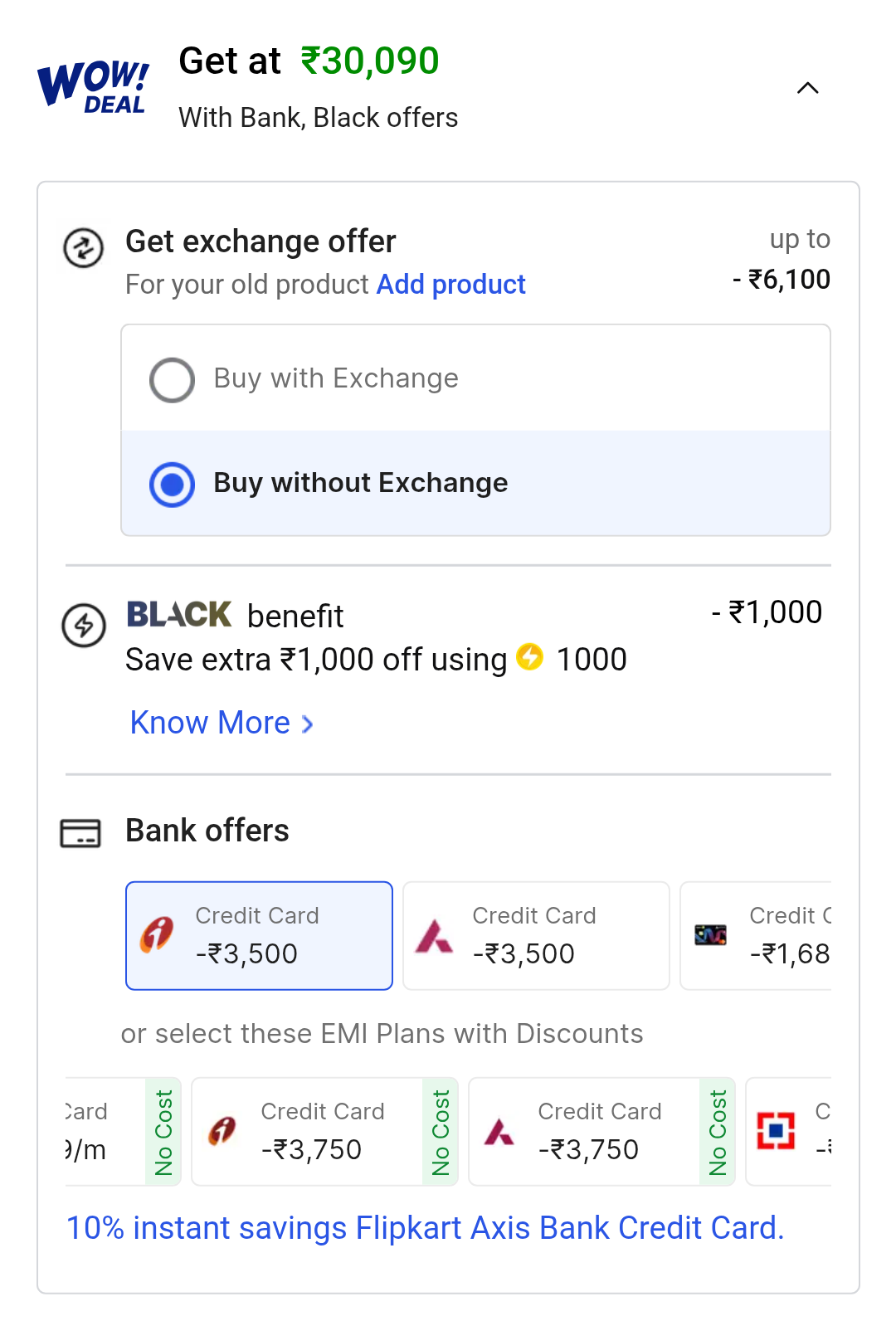This screenshot has height=1321, width=896.
Task: Select Buy with Exchange radio button
Action: point(173,380)
